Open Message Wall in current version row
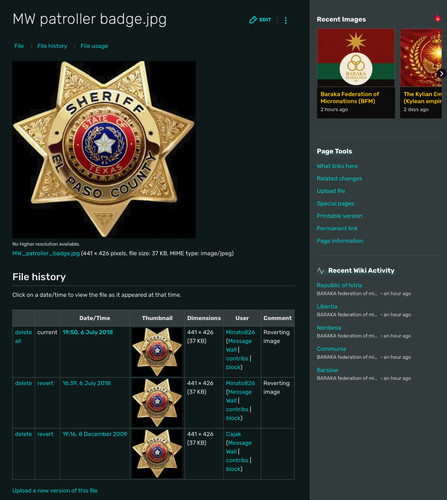Image resolution: width=447 pixels, height=500 pixels. click(239, 345)
